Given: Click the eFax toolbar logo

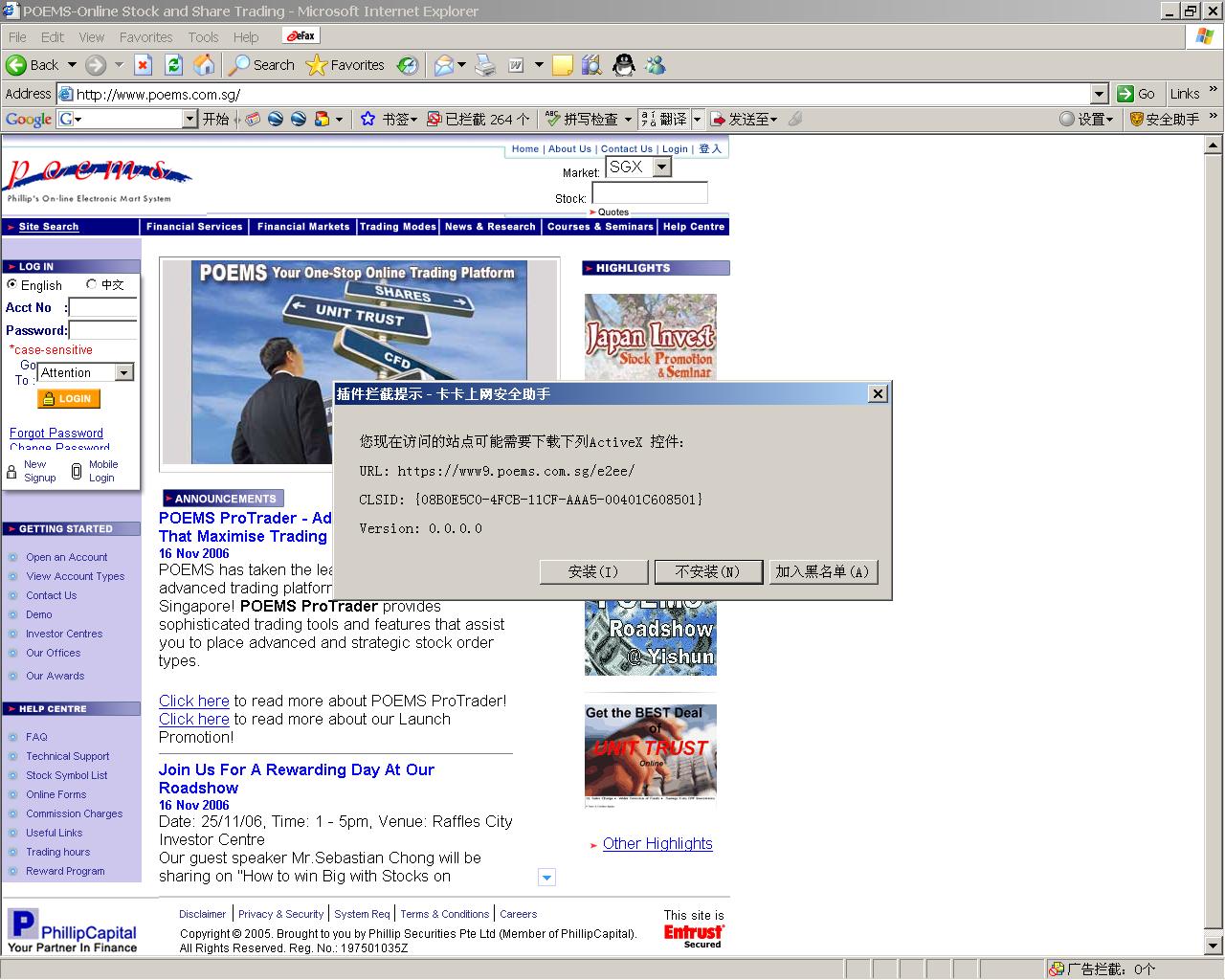Looking at the screenshot, I should click(301, 36).
